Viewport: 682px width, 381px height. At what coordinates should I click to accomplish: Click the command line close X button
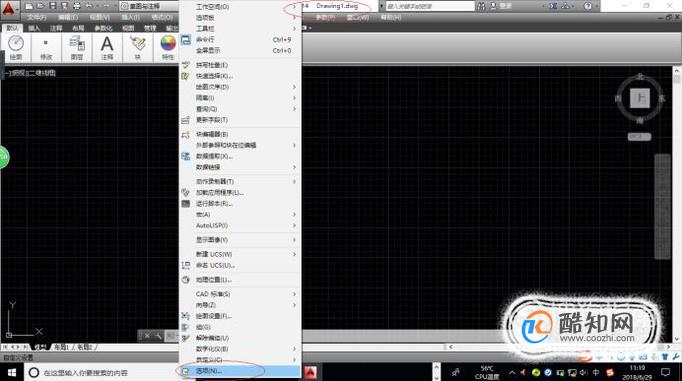click(147, 336)
